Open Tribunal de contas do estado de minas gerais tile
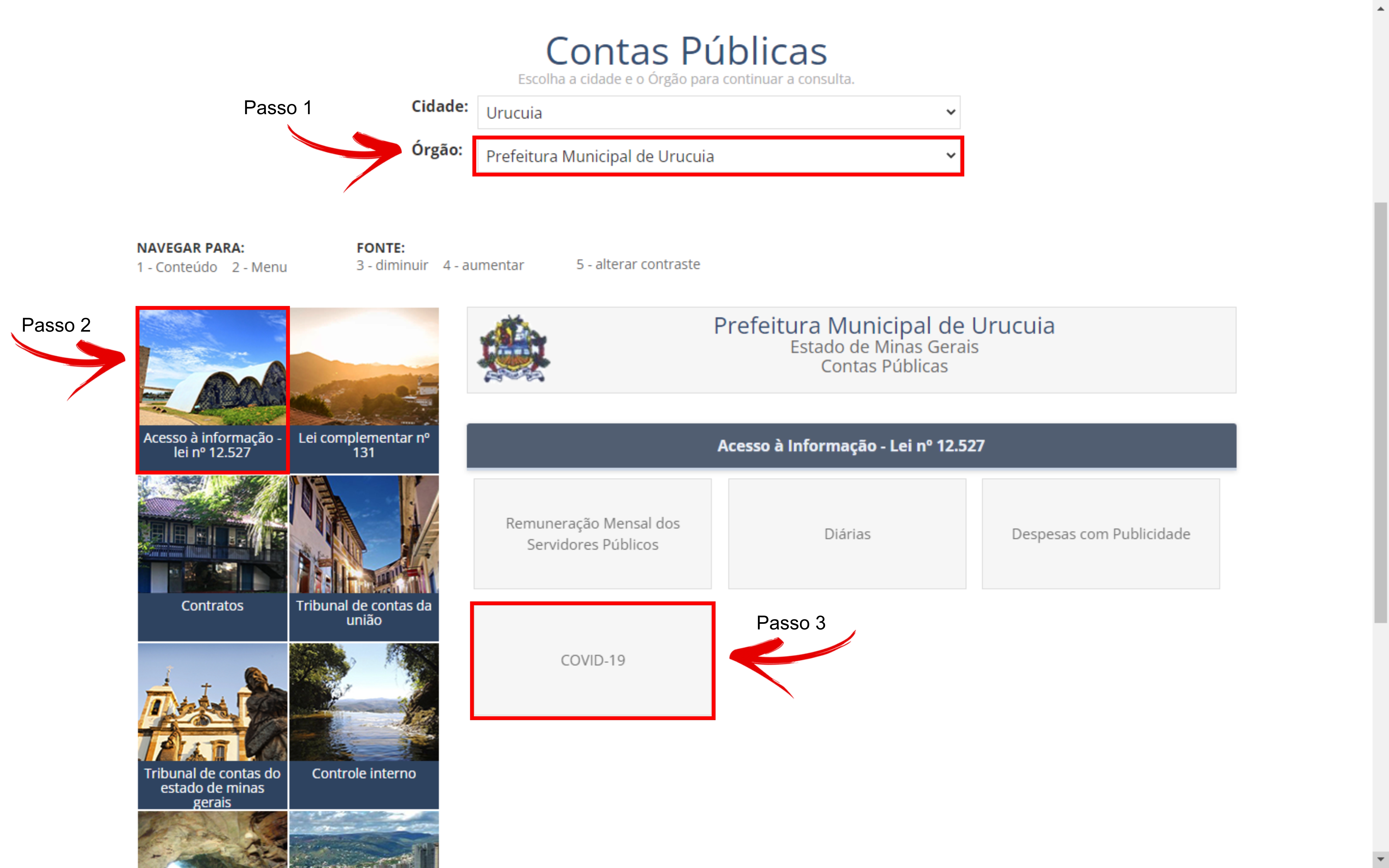Image resolution: width=1389 pixels, height=868 pixels. coord(212,726)
